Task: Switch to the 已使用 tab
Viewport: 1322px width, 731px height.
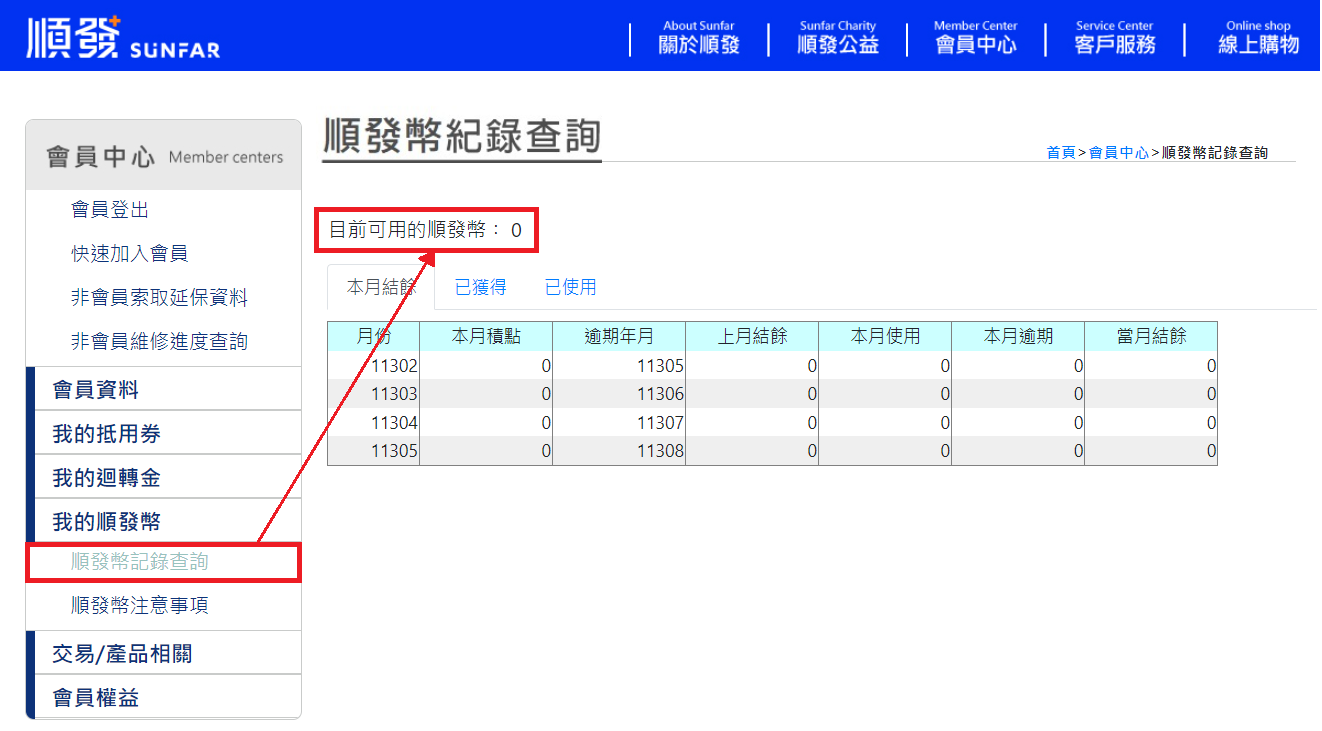Action: click(570, 288)
